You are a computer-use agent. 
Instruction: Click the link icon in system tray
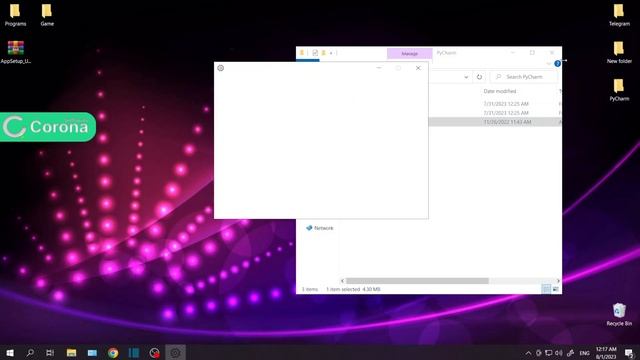[570, 353]
